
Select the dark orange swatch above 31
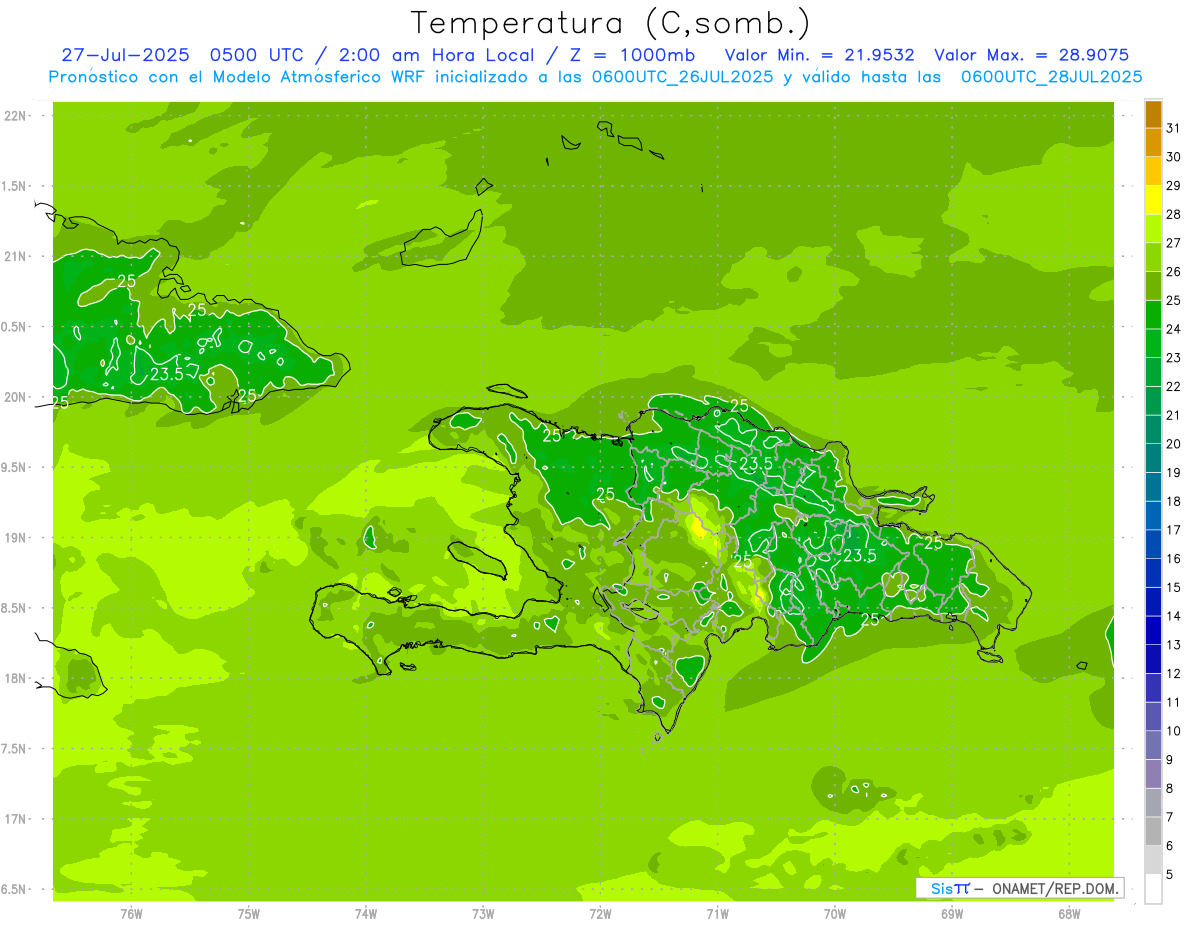(1153, 114)
